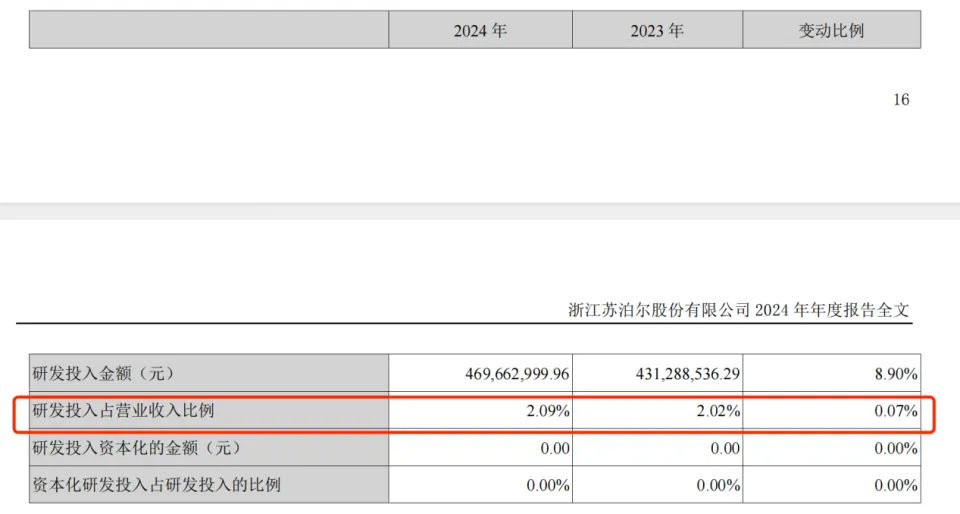Click the 0.07% change cell
The height and width of the screenshot is (514, 960).
pos(893,411)
